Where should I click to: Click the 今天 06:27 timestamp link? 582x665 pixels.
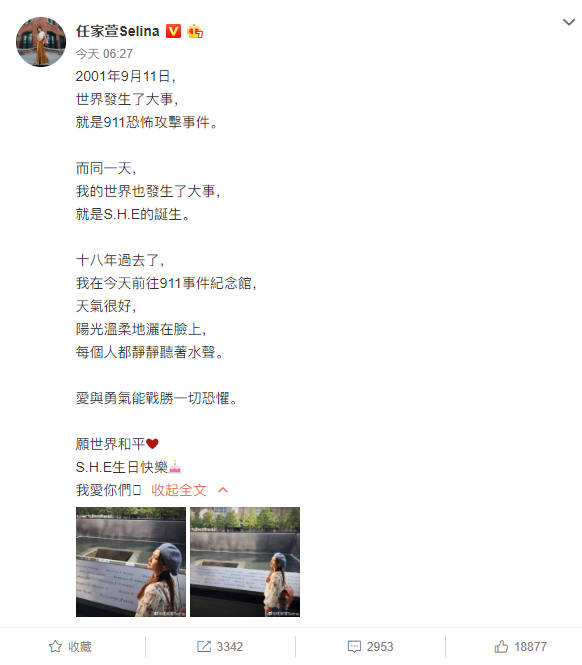[x=104, y=54]
